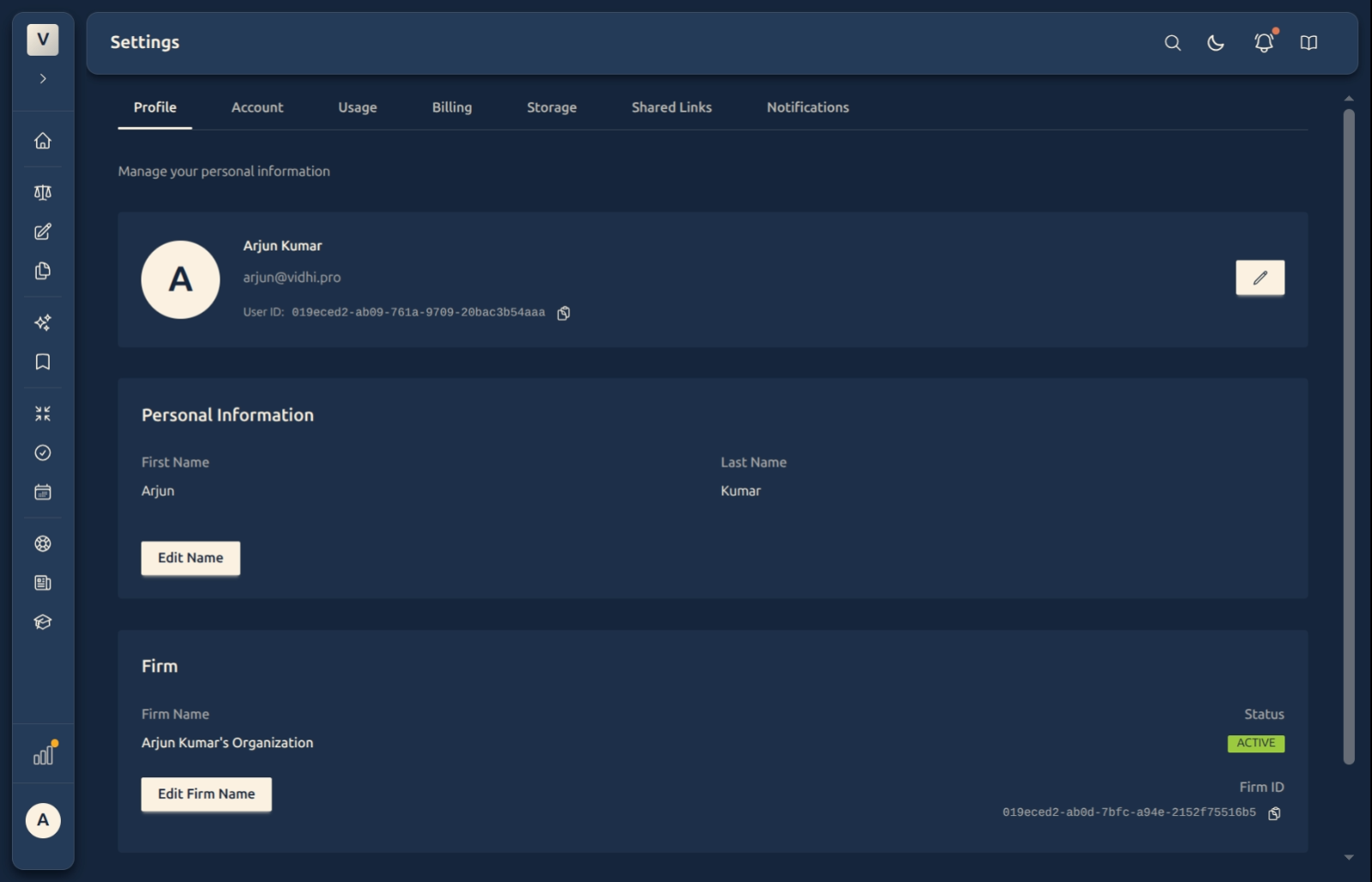1372x882 pixels.
Task: Open the book documentation icon
Action: click(x=1309, y=43)
